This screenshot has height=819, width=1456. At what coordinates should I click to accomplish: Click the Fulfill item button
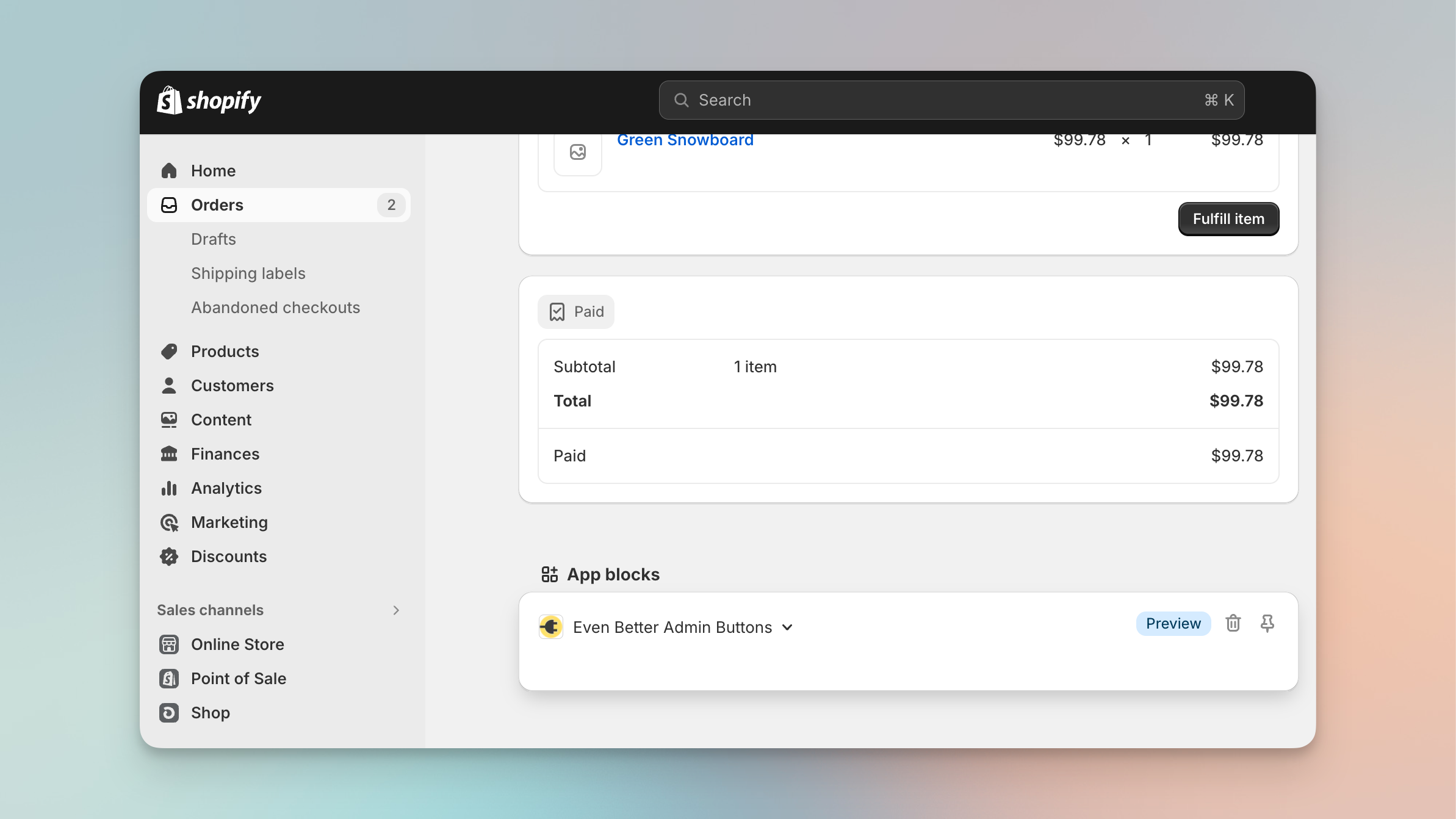(x=1228, y=219)
